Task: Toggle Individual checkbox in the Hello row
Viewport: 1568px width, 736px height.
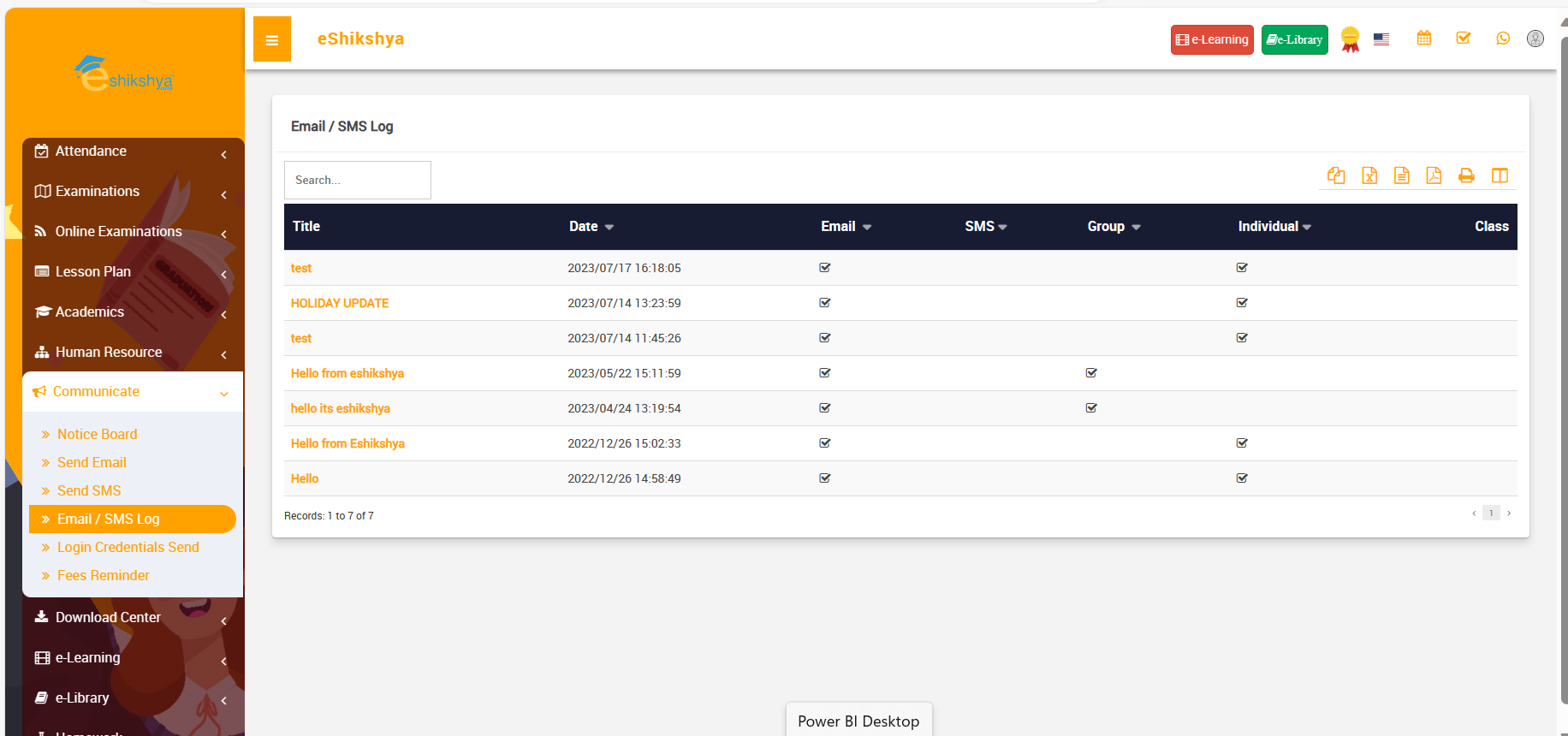Action: pyautogui.click(x=1242, y=478)
